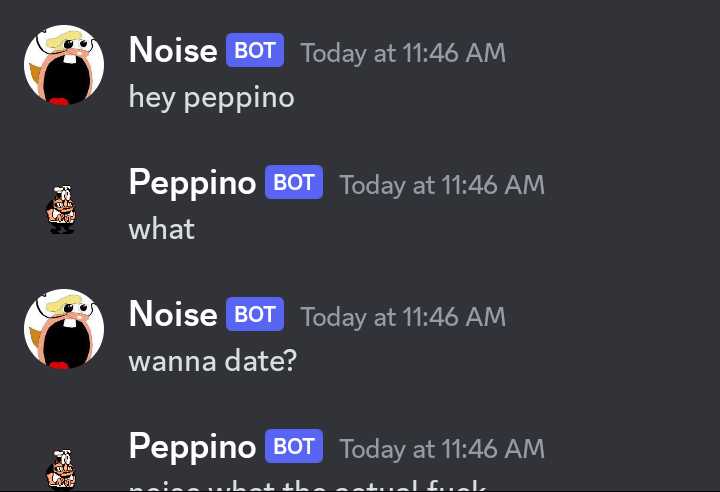Viewport: 720px width, 492px height.
Task: Click Noise's avatar beside "hey peppino" message
Action: tap(64, 65)
